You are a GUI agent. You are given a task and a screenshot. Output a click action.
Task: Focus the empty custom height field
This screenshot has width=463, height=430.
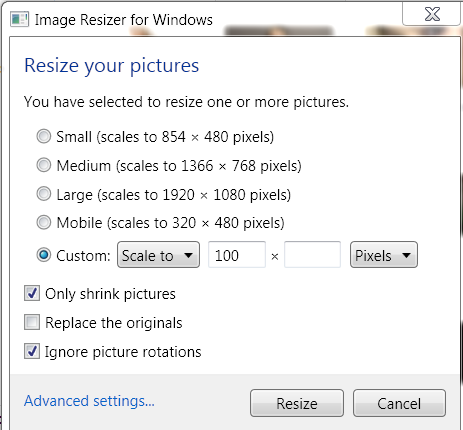click(x=312, y=255)
